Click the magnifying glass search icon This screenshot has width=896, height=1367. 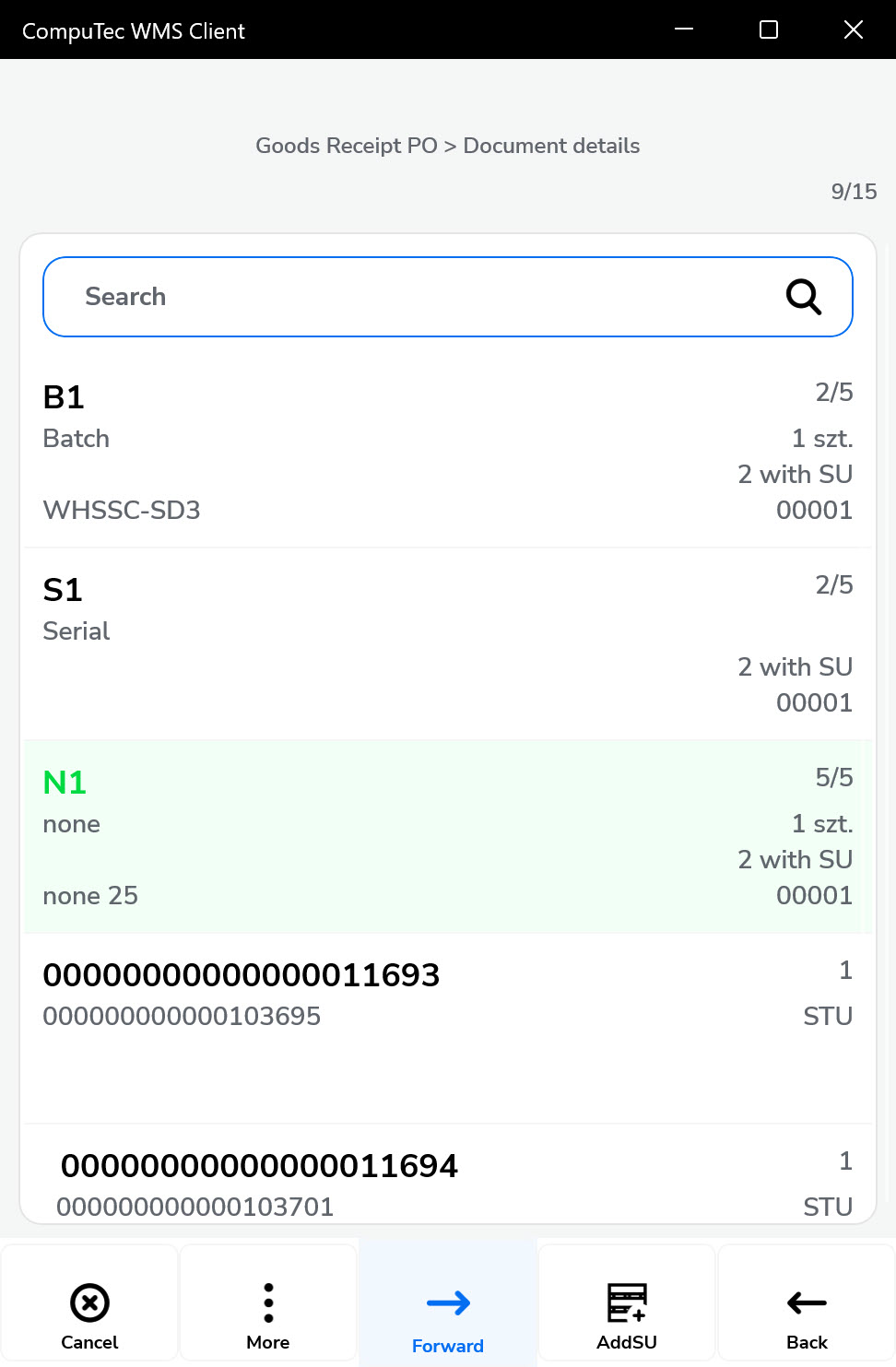click(803, 297)
